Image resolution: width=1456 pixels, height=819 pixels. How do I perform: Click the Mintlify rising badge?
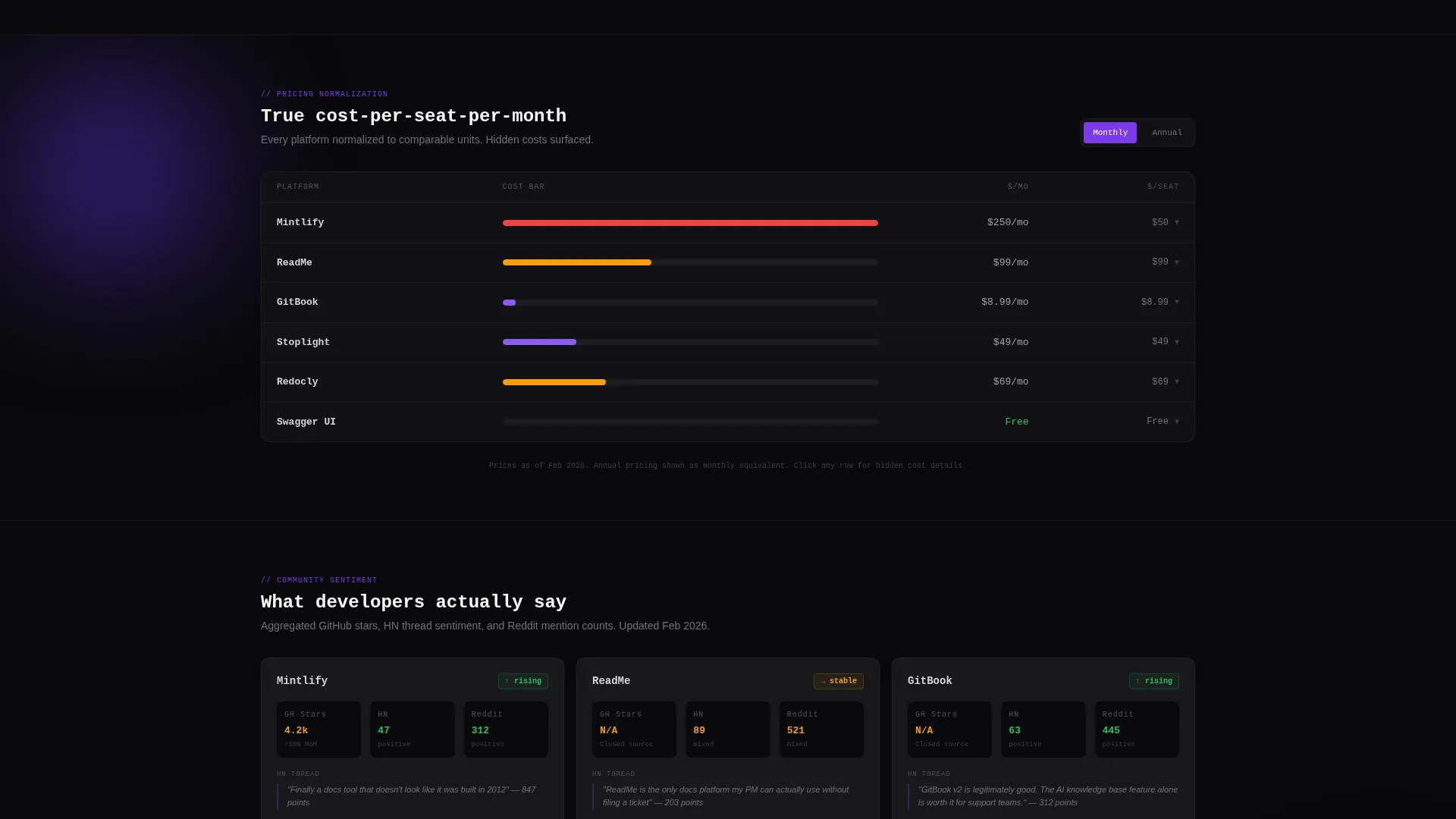click(523, 681)
